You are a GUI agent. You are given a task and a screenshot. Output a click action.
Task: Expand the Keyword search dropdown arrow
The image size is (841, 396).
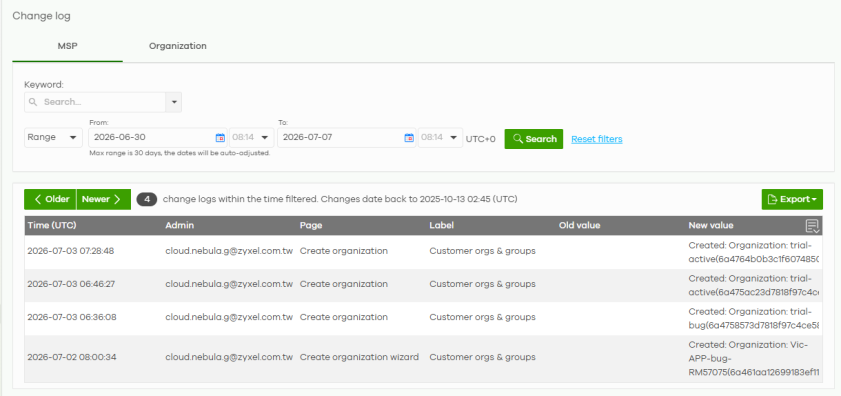coord(174,102)
